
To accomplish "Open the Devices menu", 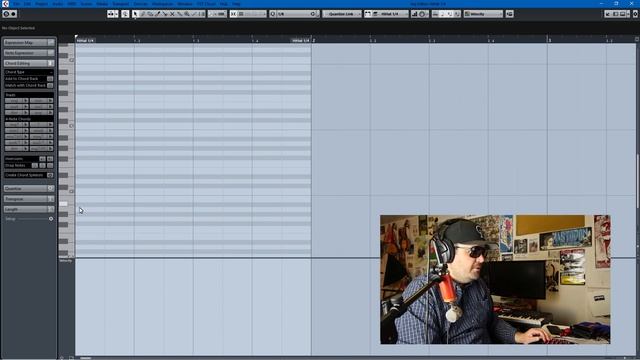I will click(141, 4).
